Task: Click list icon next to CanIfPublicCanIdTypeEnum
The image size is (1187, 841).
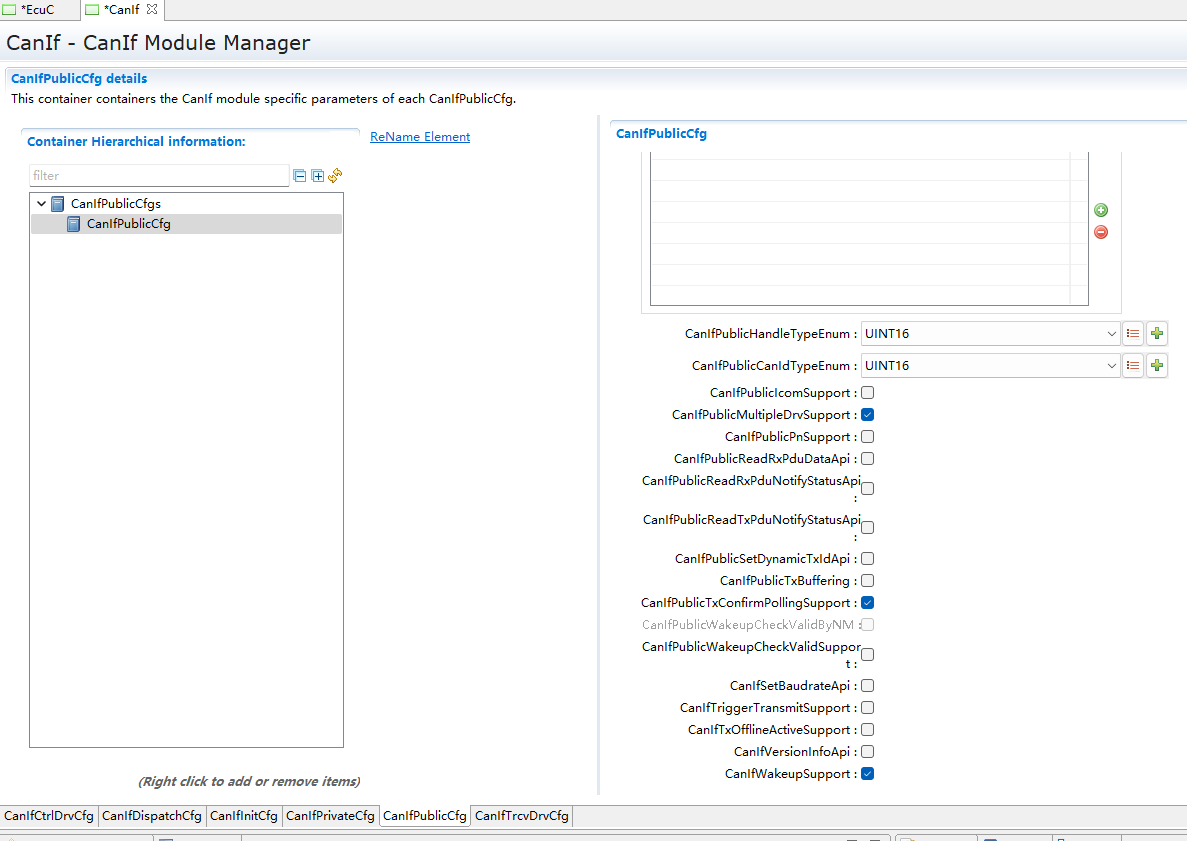Action: click(1133, 366)
